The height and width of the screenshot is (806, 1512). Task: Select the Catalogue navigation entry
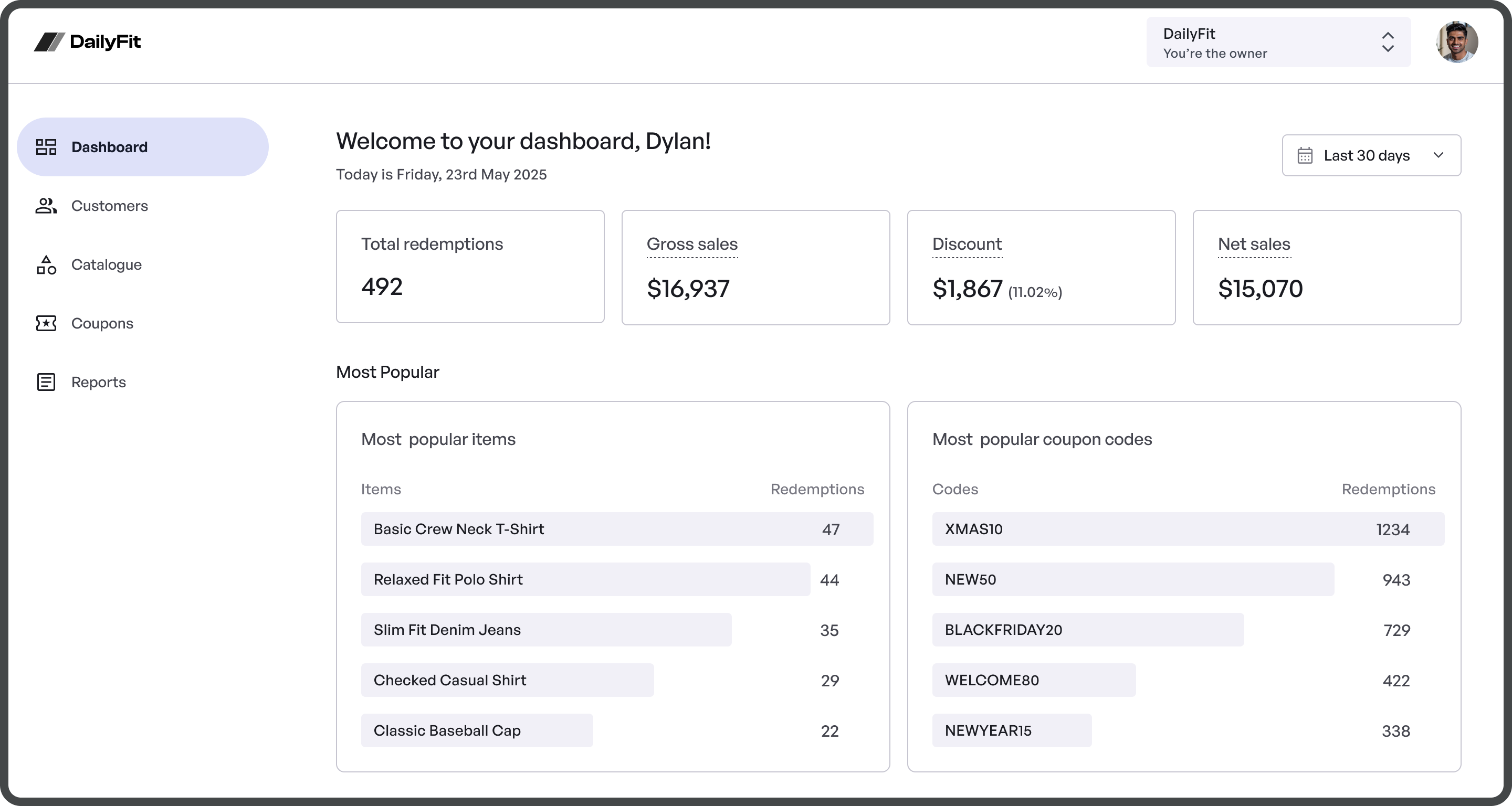pyautogui.click(x=106, y=264)
